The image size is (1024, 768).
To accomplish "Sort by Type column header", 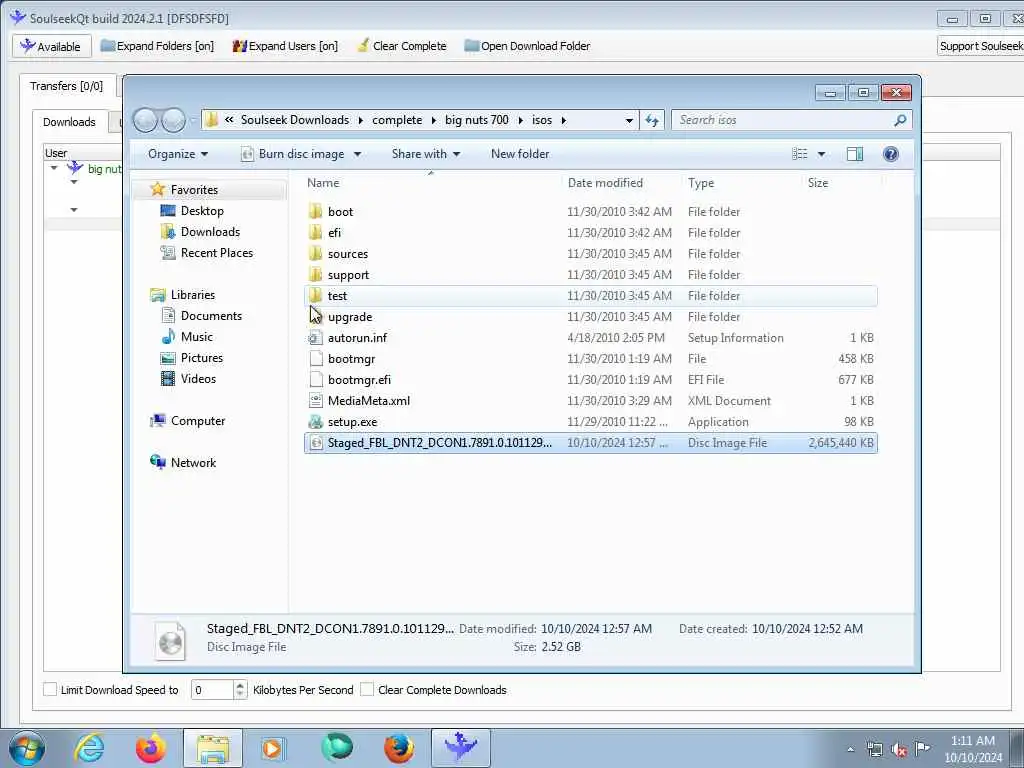I will click(701, 183).
